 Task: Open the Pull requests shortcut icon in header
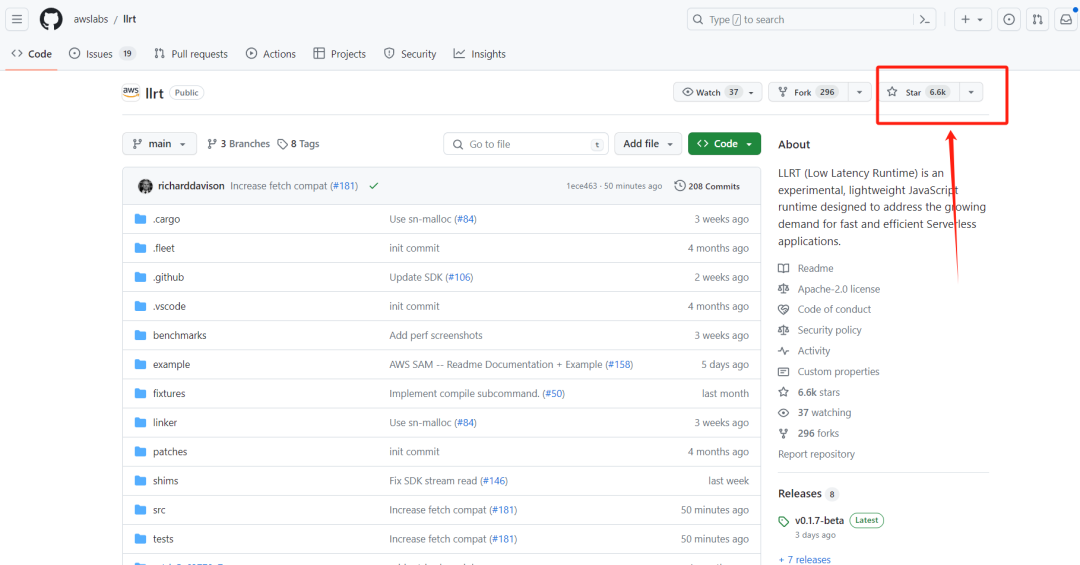click(1037, 19)
